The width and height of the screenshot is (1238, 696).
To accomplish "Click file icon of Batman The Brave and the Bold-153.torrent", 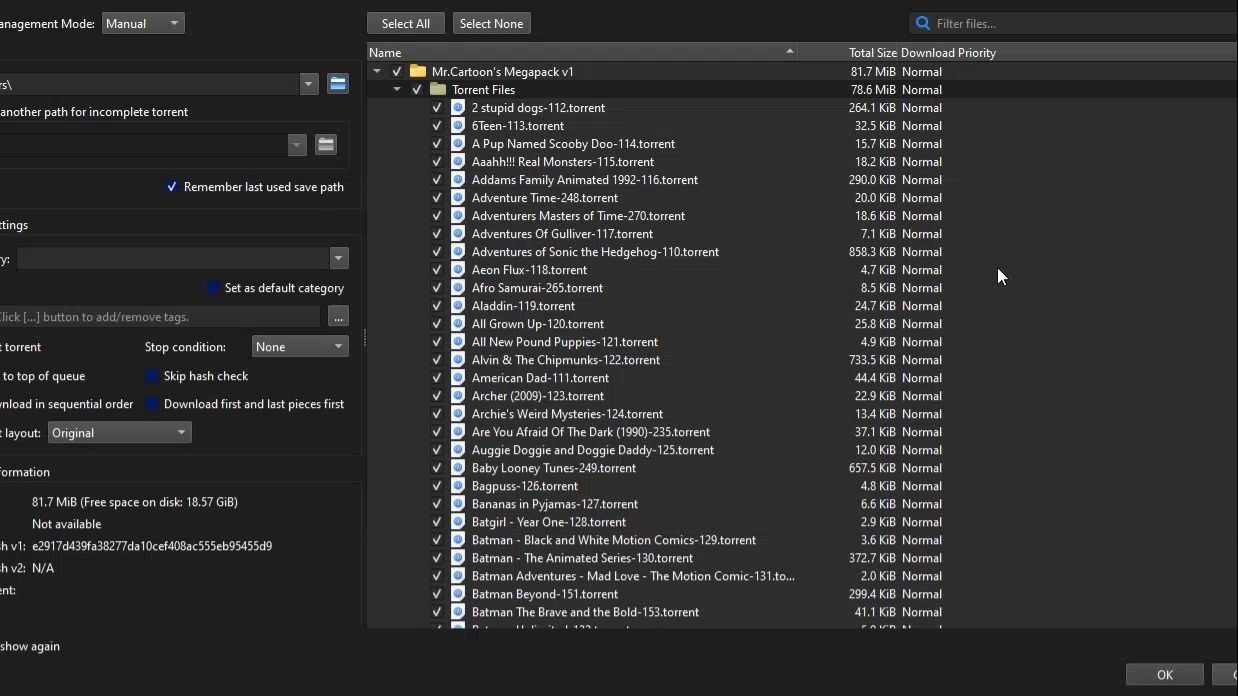I will click(458, 611).
